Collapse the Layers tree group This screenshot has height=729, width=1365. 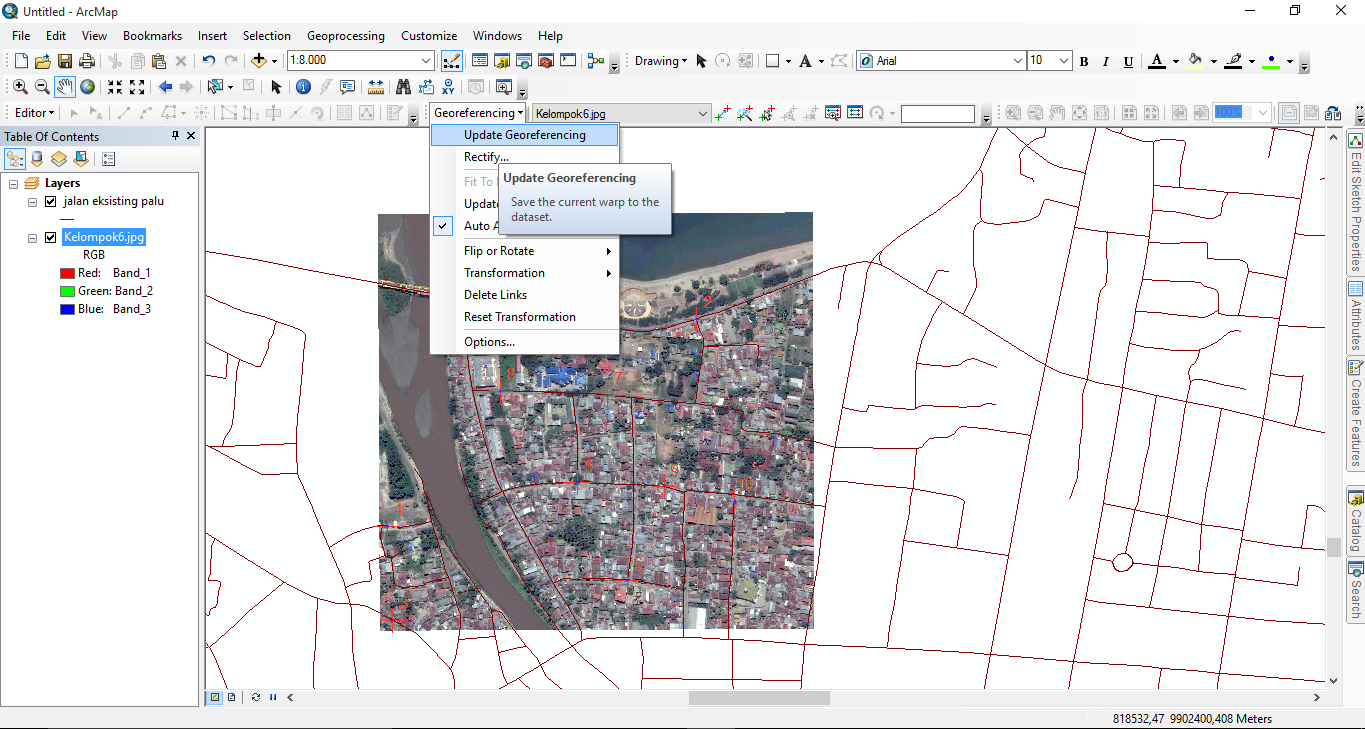click(13, 183)
